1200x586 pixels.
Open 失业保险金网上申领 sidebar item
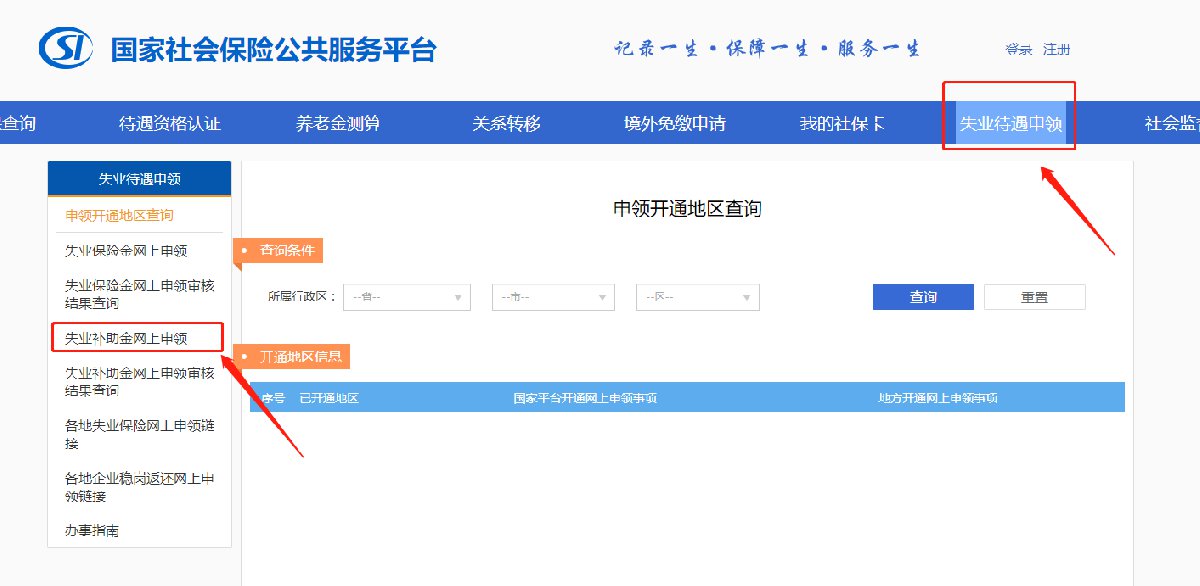point(126,250)
